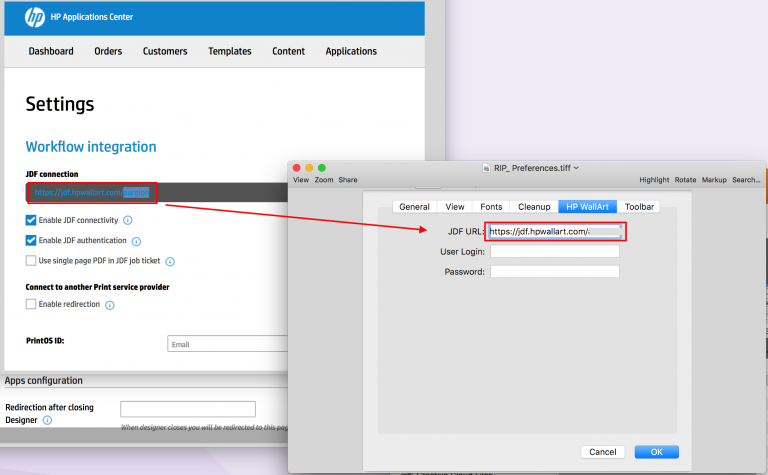Click Redirection after closing Designer field
This screenshot has width=768, height=475.
pyautogui.click(x=188, y=409)
